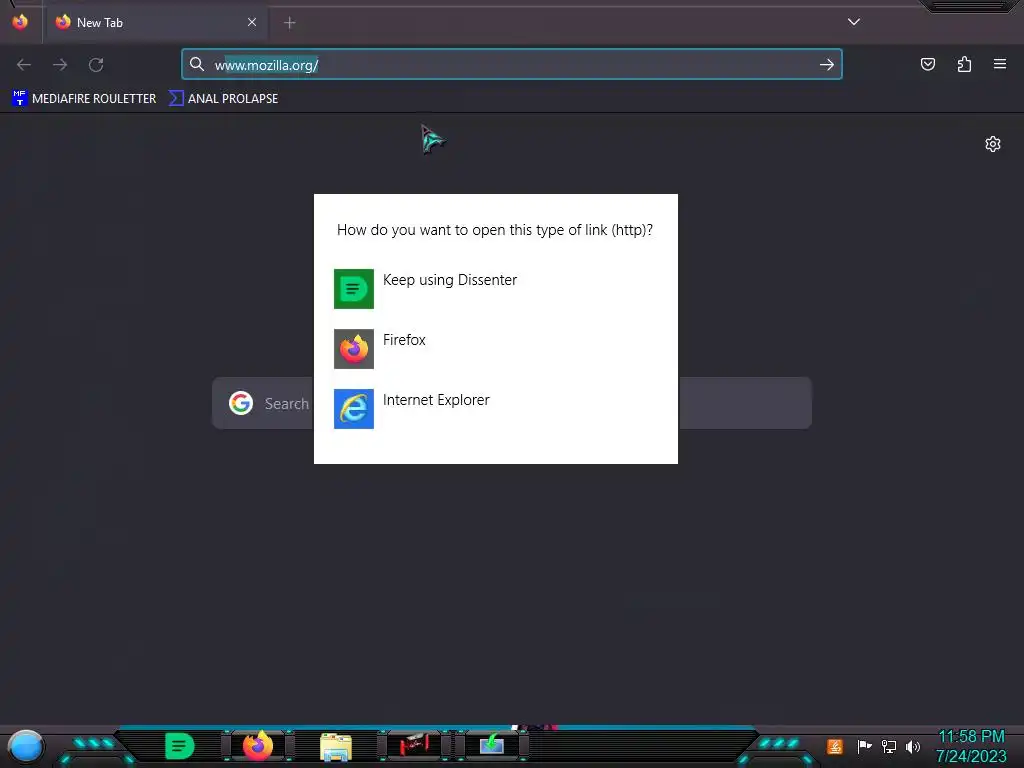Open Action Center flag tray icon
The image size is (1024, 768).
[864, 746]
